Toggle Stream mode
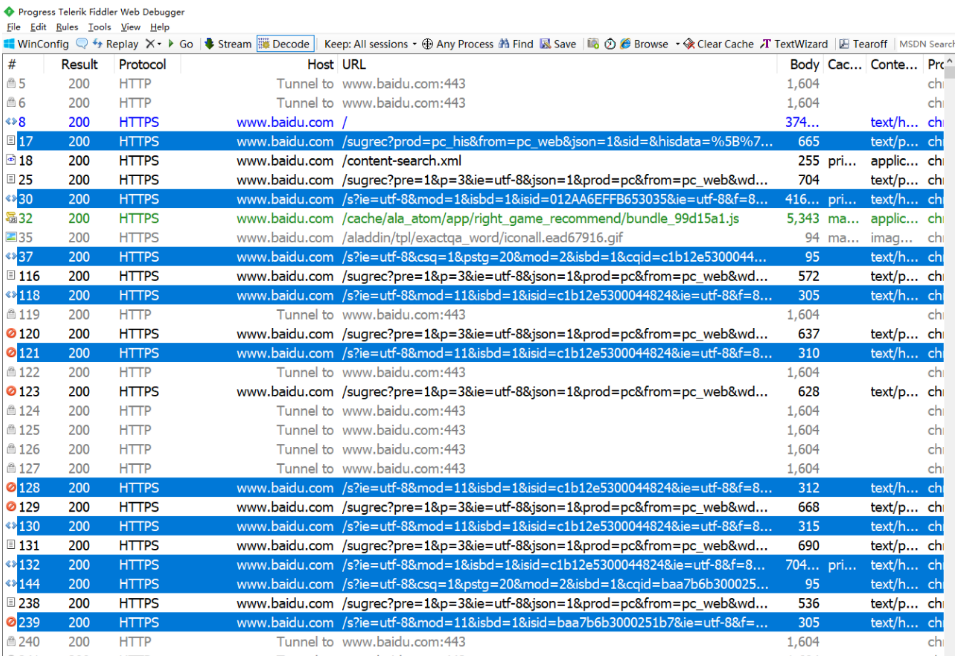Image resolution: width=955 pixels, height=664 pixels. click(x=228, y=44)
